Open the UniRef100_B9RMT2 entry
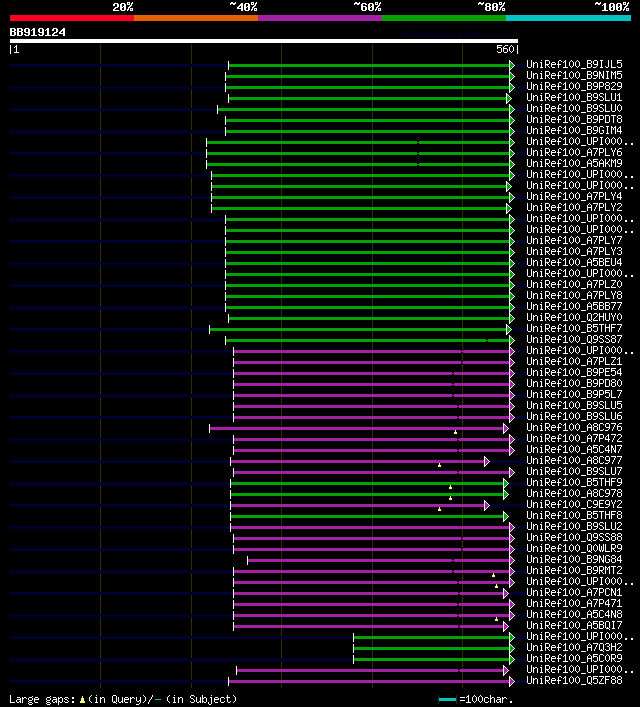Screen dimensions: 640x707 click(574, 570)
